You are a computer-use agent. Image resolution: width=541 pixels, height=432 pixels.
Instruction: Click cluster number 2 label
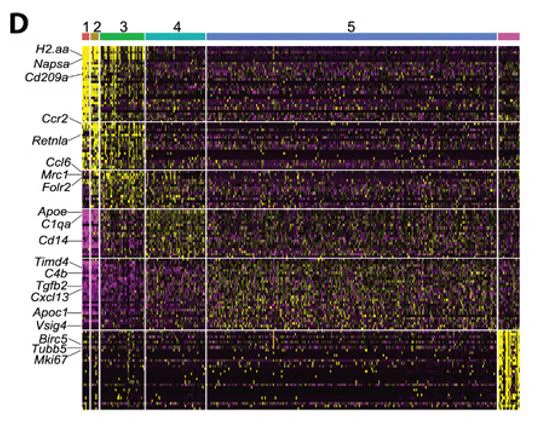[x=97, y=27]
